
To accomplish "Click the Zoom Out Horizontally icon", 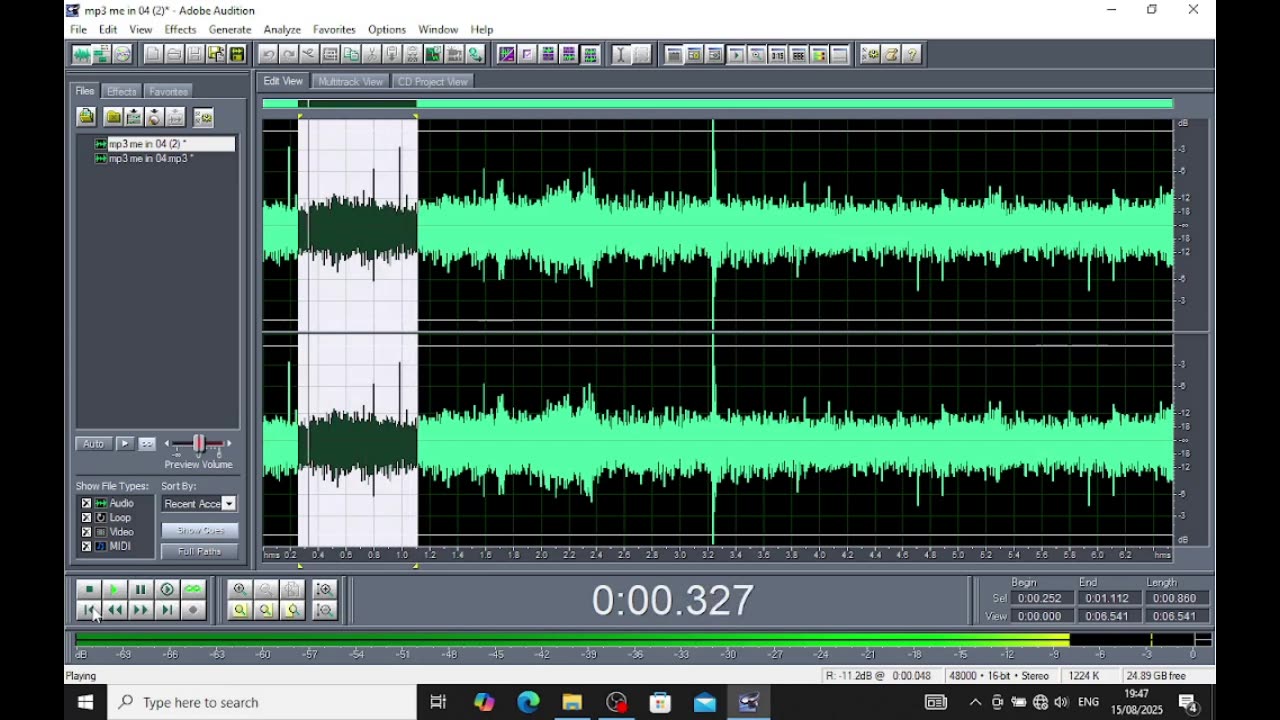I will click(266, 590).
